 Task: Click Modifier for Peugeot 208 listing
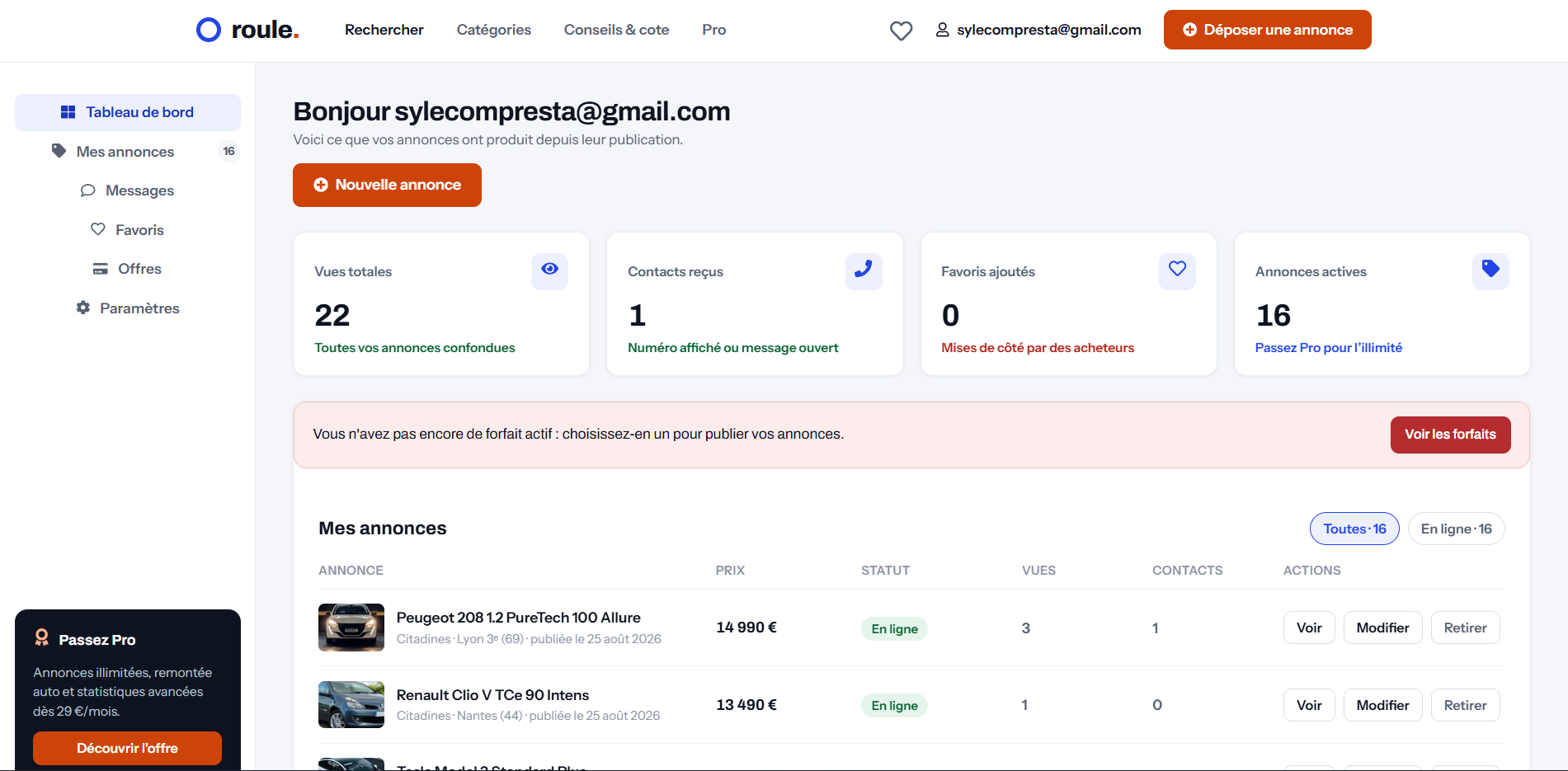click(1383, 628)
